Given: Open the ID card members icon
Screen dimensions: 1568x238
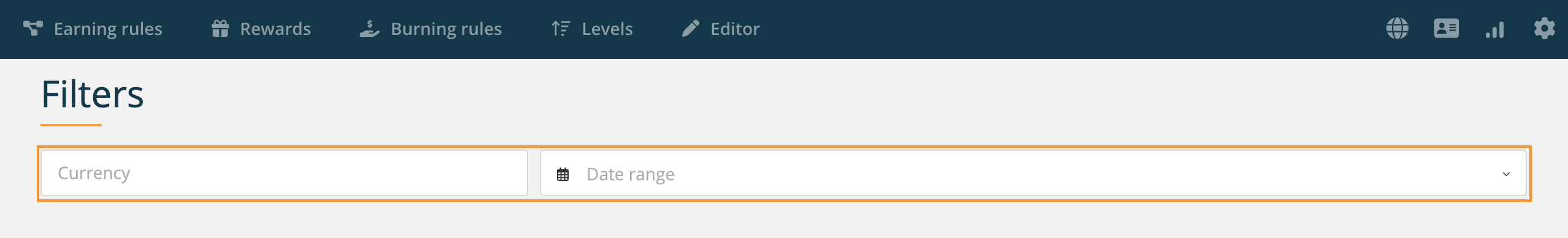Looking at the screenshot, I should 1447,28.
